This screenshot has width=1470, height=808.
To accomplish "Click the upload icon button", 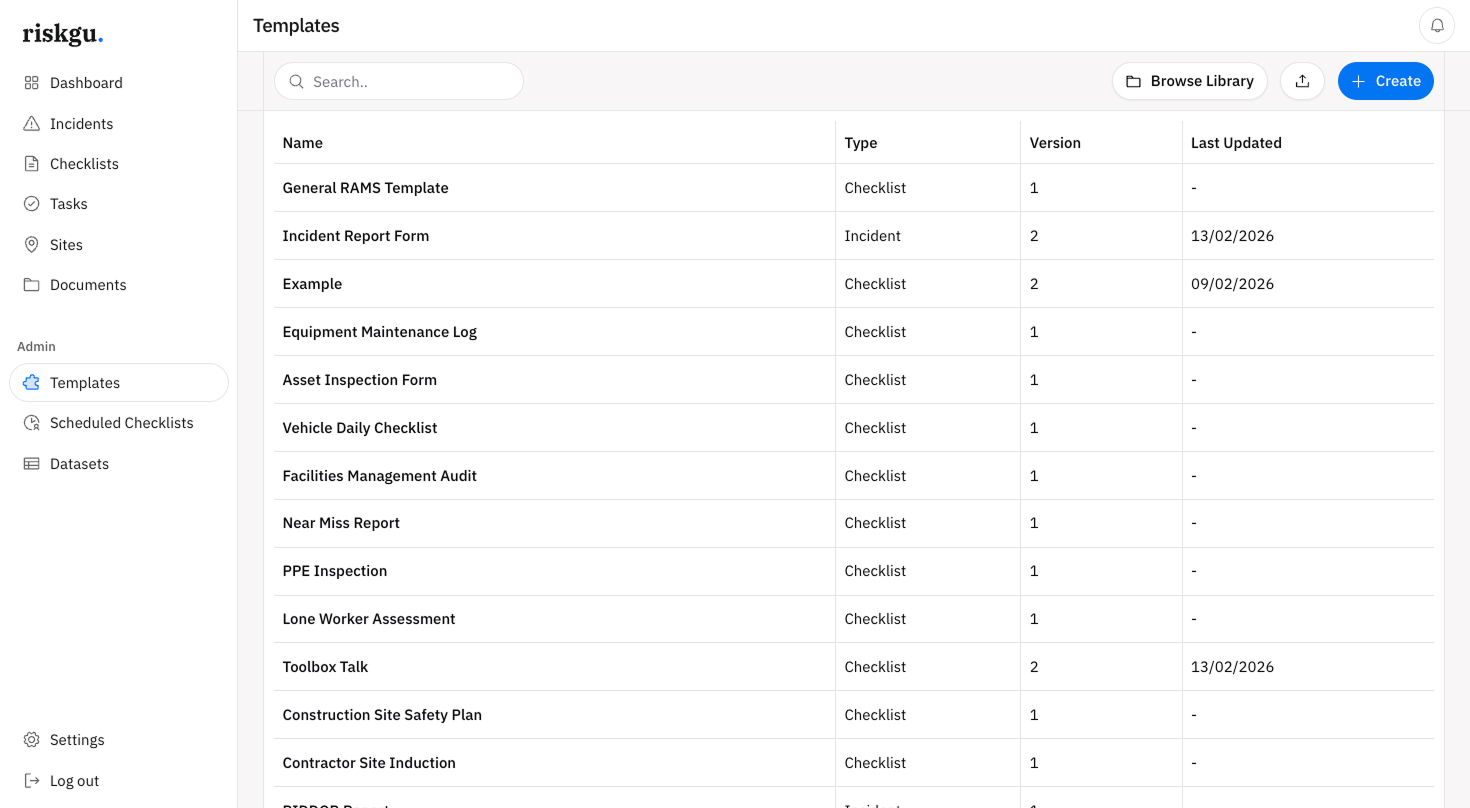I will [1302, 81].
